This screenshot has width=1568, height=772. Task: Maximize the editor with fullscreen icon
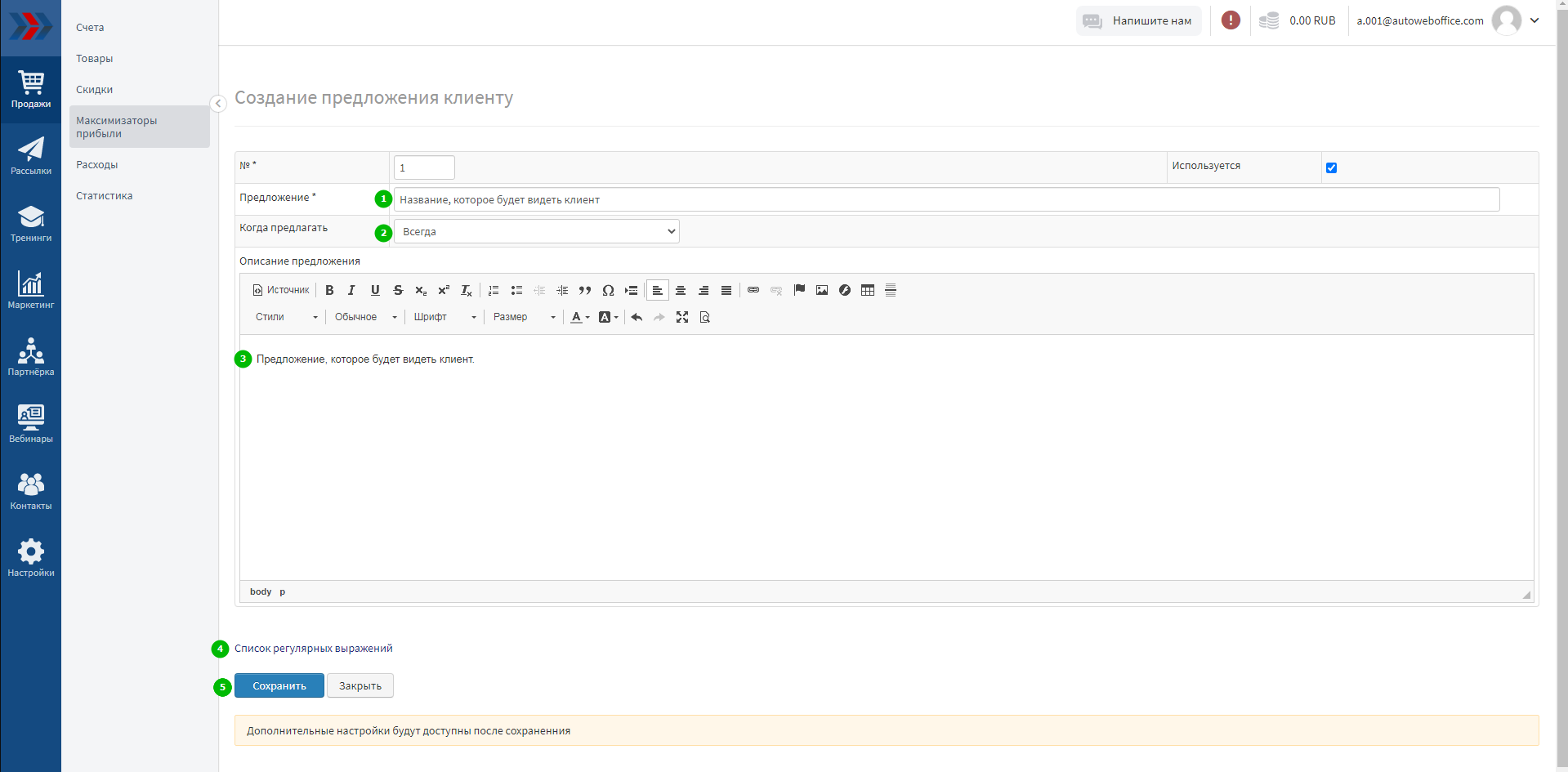tap(682, 317)
